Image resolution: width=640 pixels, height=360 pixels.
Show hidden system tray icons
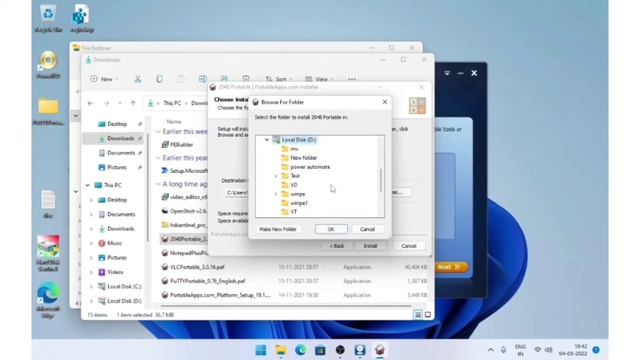tap(491, 350)
